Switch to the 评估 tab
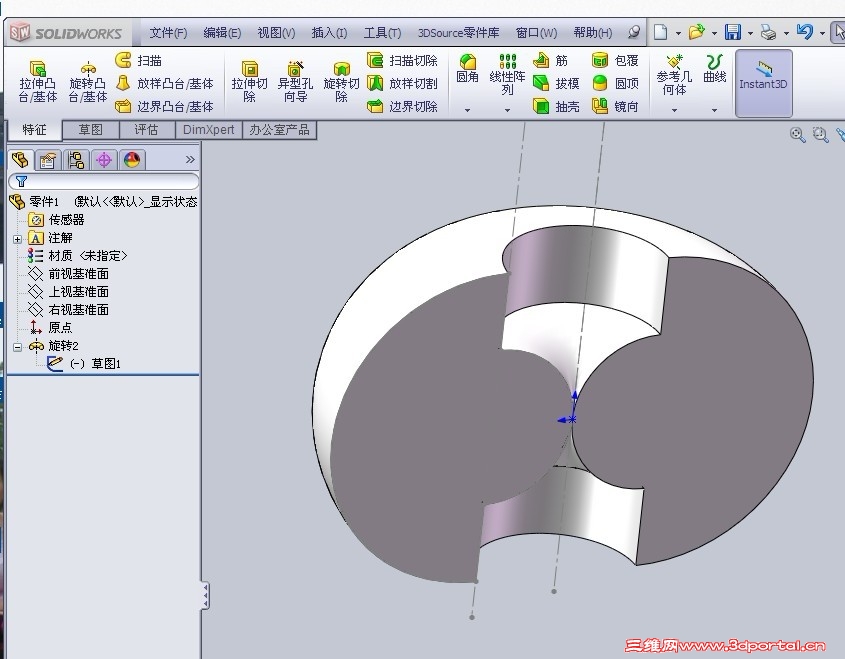This screenshot has height=659, width=845. (146, 130)
